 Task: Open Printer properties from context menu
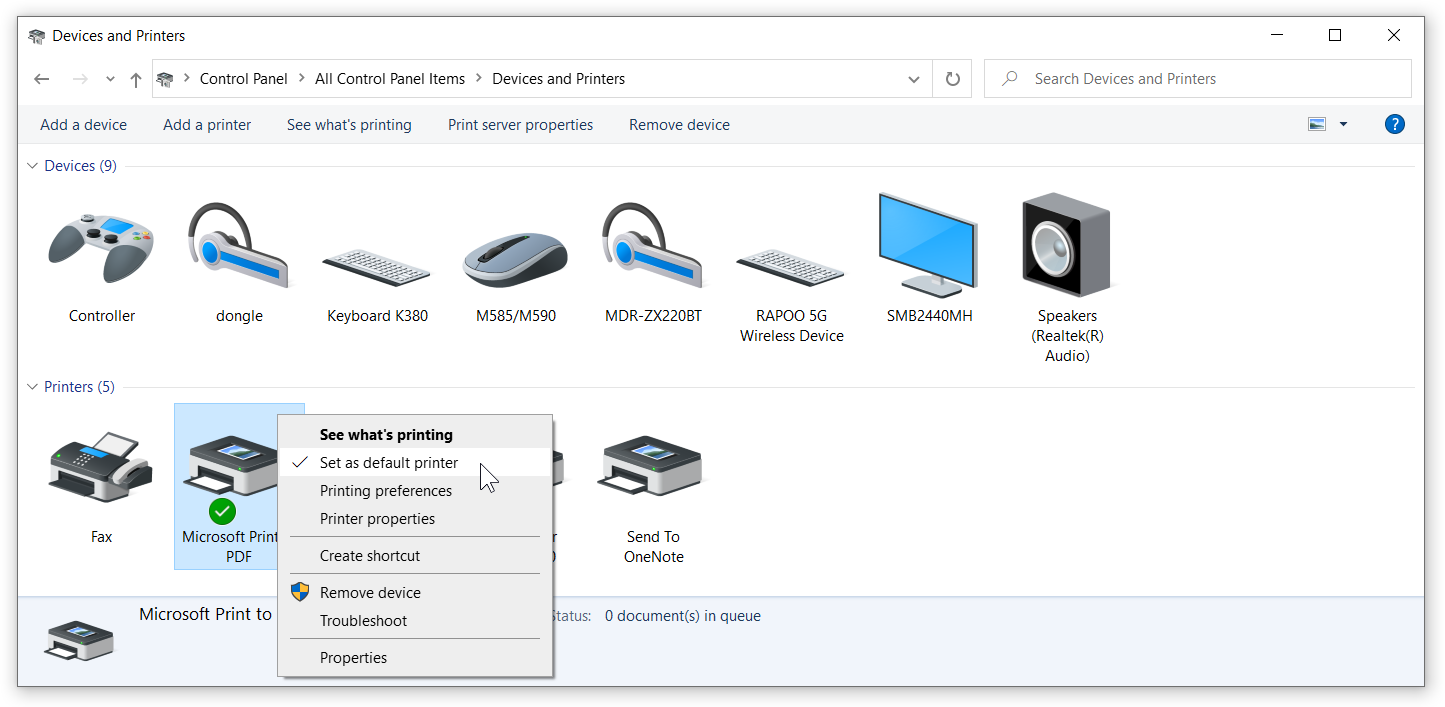coord(415,519)
